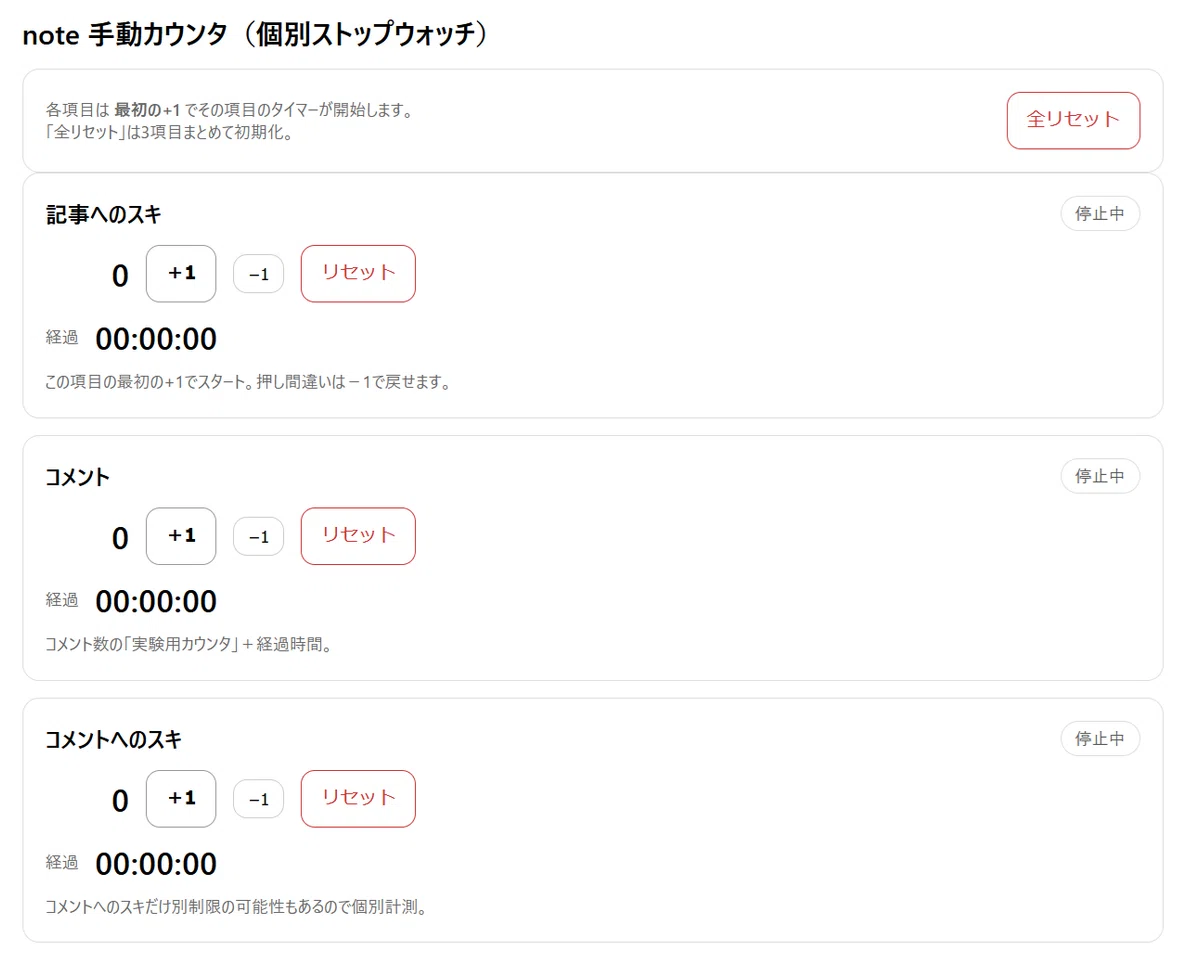1200x976 pixels.
Task: Click the count value in コメント card
Action: point(120,538)
